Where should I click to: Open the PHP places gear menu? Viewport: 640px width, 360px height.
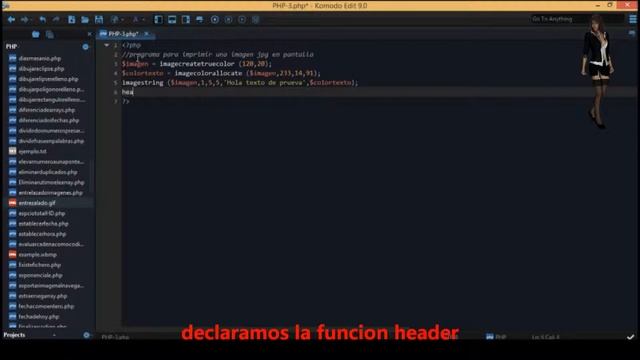pos(86,47)
